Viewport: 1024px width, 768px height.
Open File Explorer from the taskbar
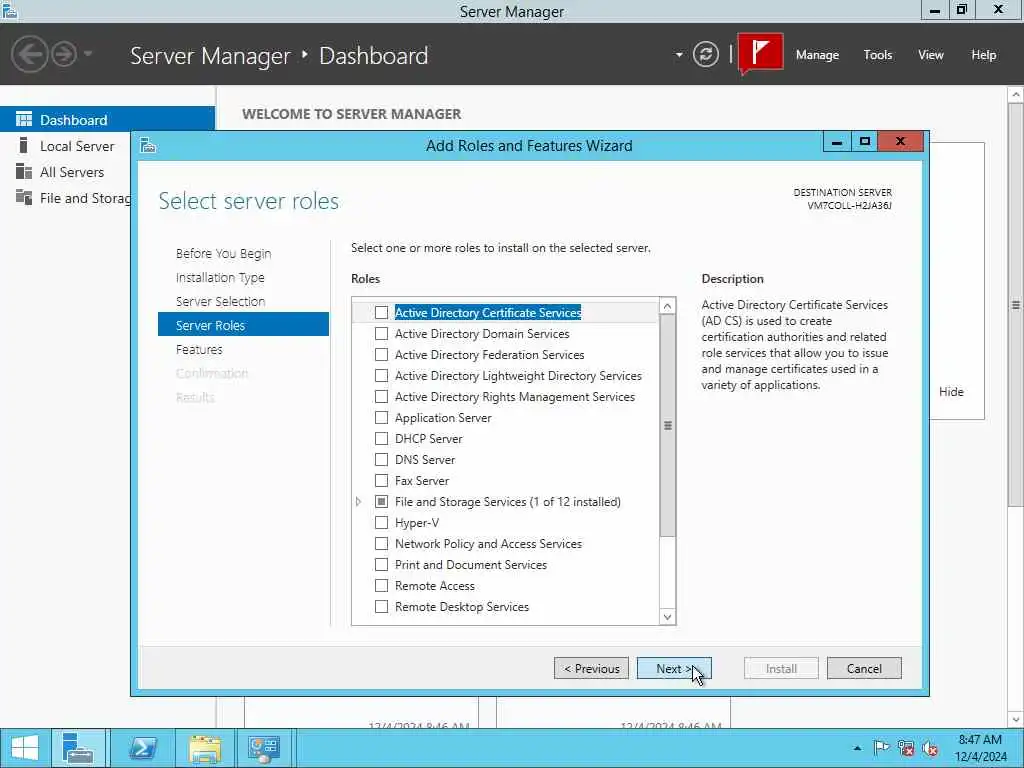(204, 748)
